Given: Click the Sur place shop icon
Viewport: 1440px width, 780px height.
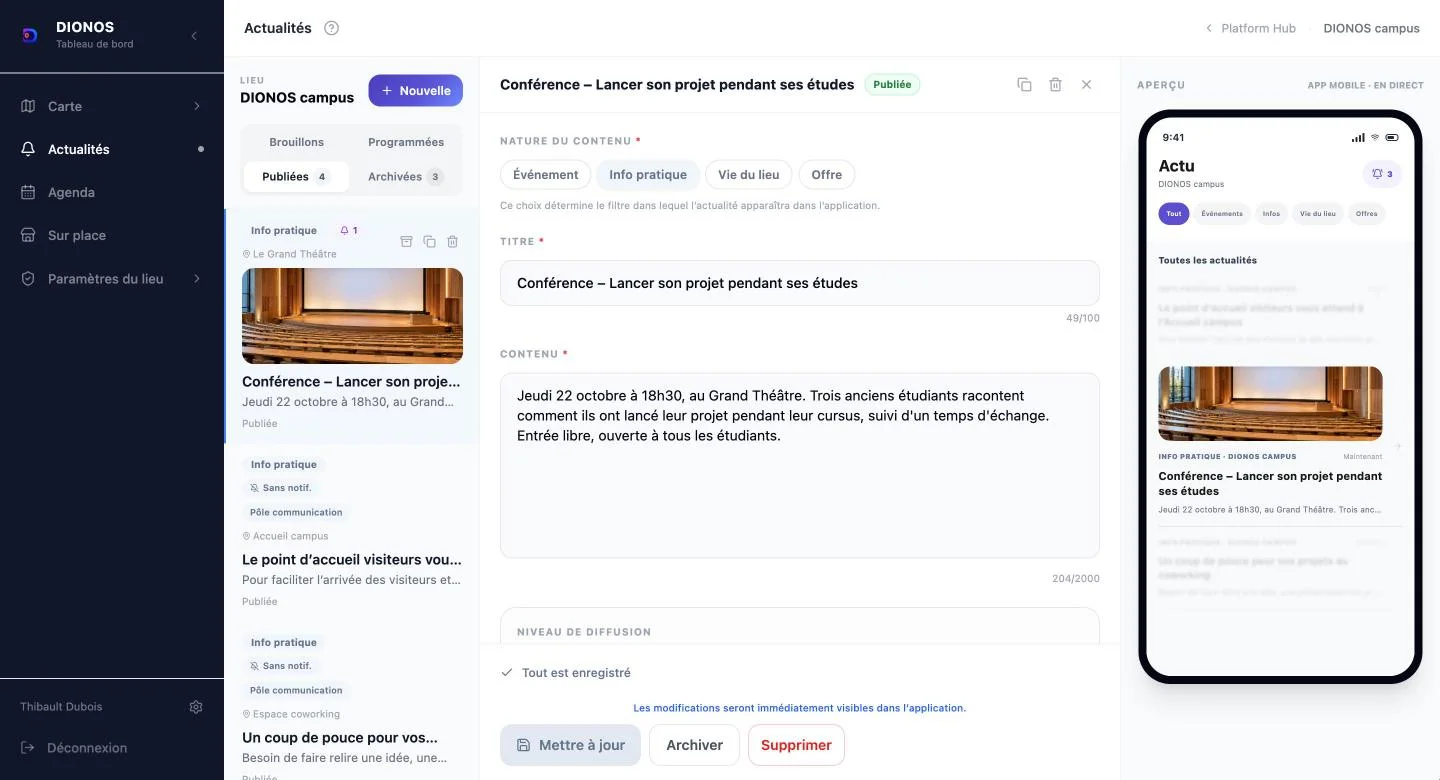Looking at the screenshot, I should tap(28, 235).
